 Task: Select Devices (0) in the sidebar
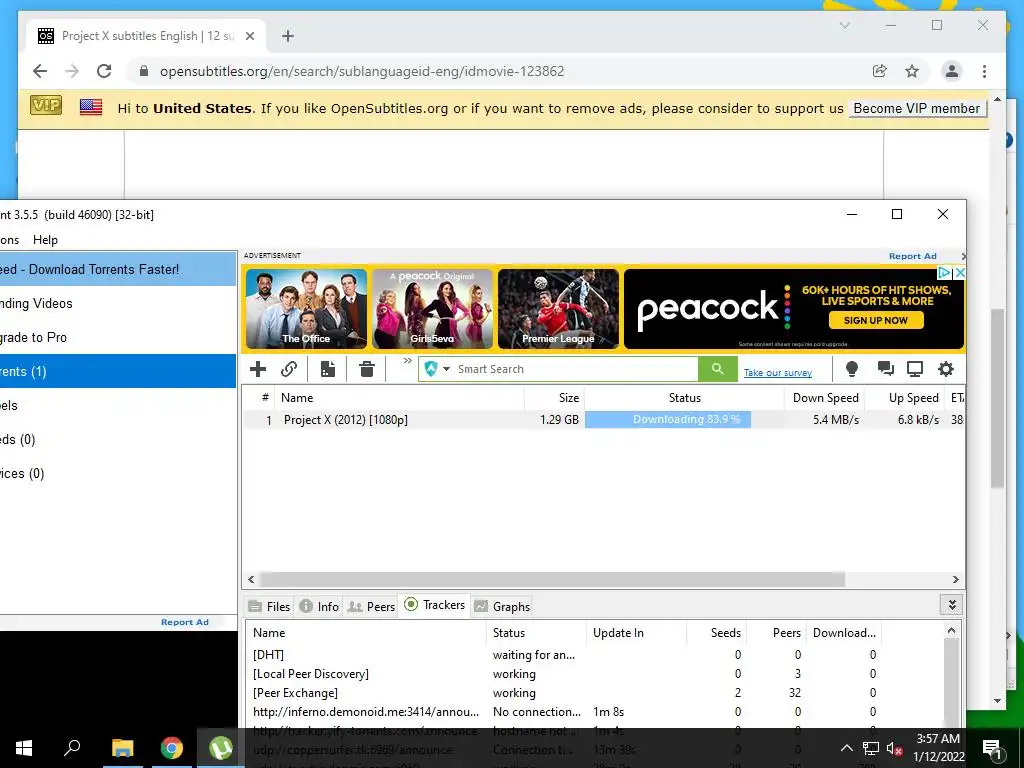coord(118,473)
